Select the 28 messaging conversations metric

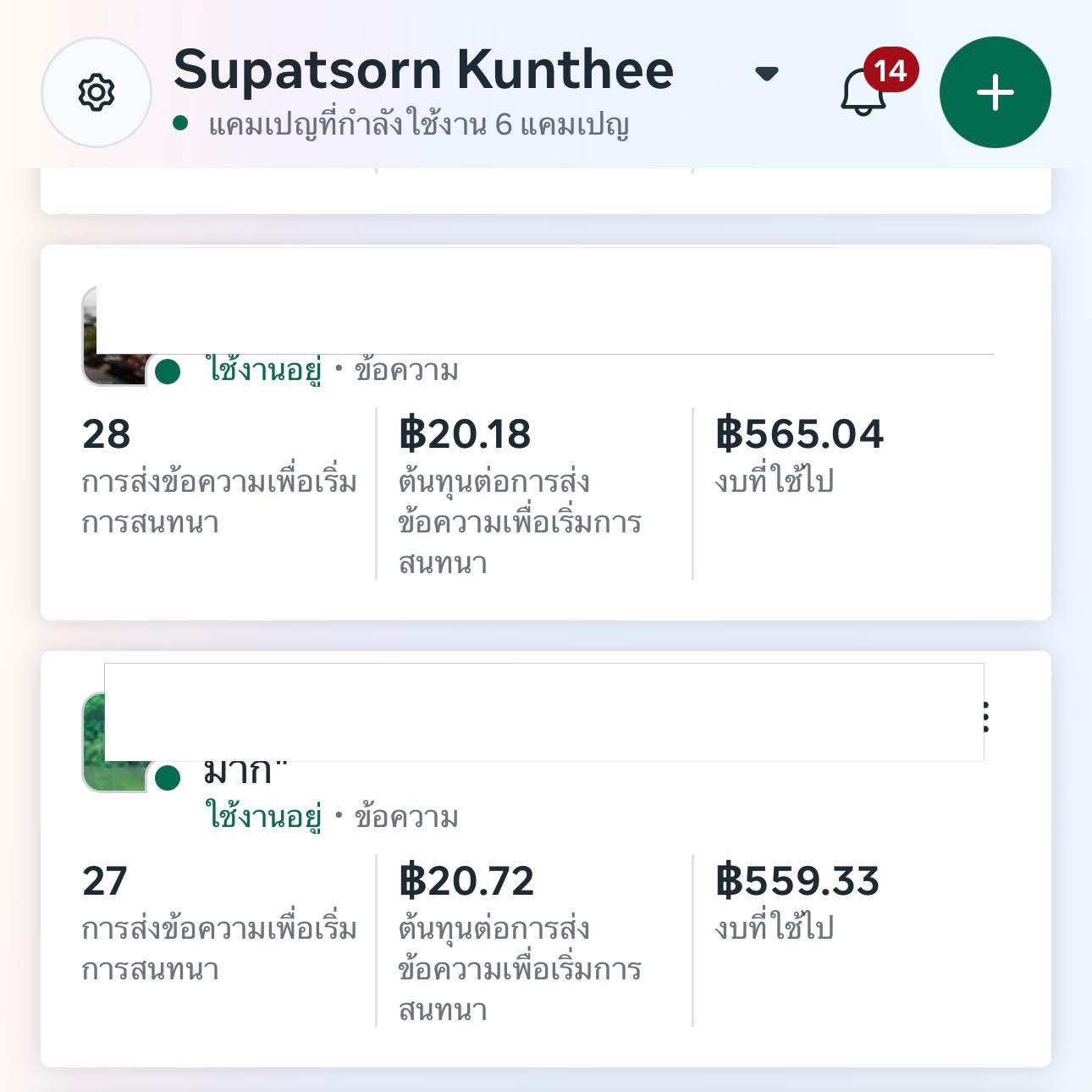(107, 434)
